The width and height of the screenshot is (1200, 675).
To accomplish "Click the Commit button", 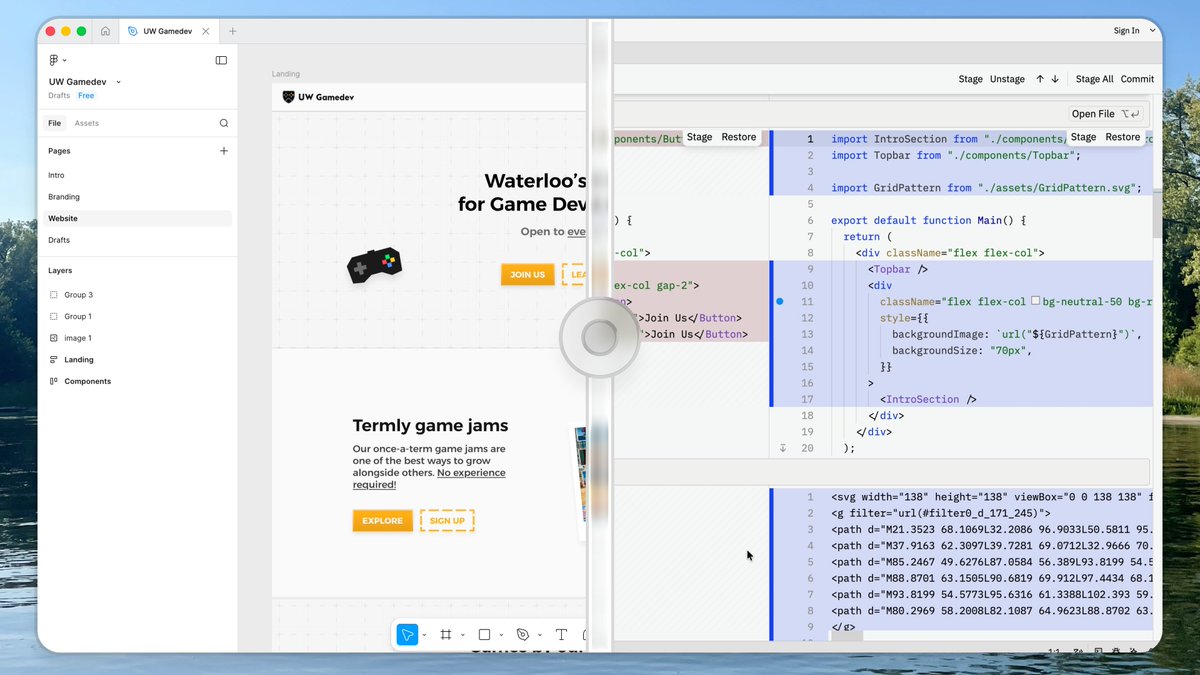I will click(1137, 79).
